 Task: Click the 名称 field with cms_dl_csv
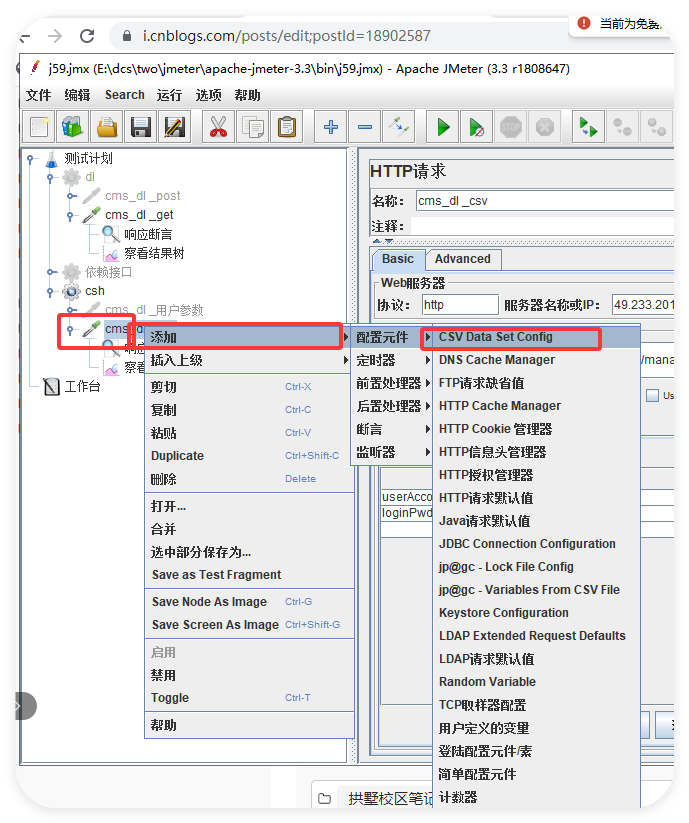tap(545, 201)
